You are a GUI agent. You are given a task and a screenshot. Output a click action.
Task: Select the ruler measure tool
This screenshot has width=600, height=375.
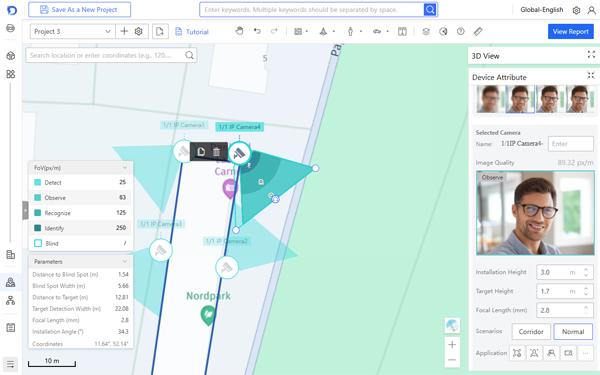(478, 31)
